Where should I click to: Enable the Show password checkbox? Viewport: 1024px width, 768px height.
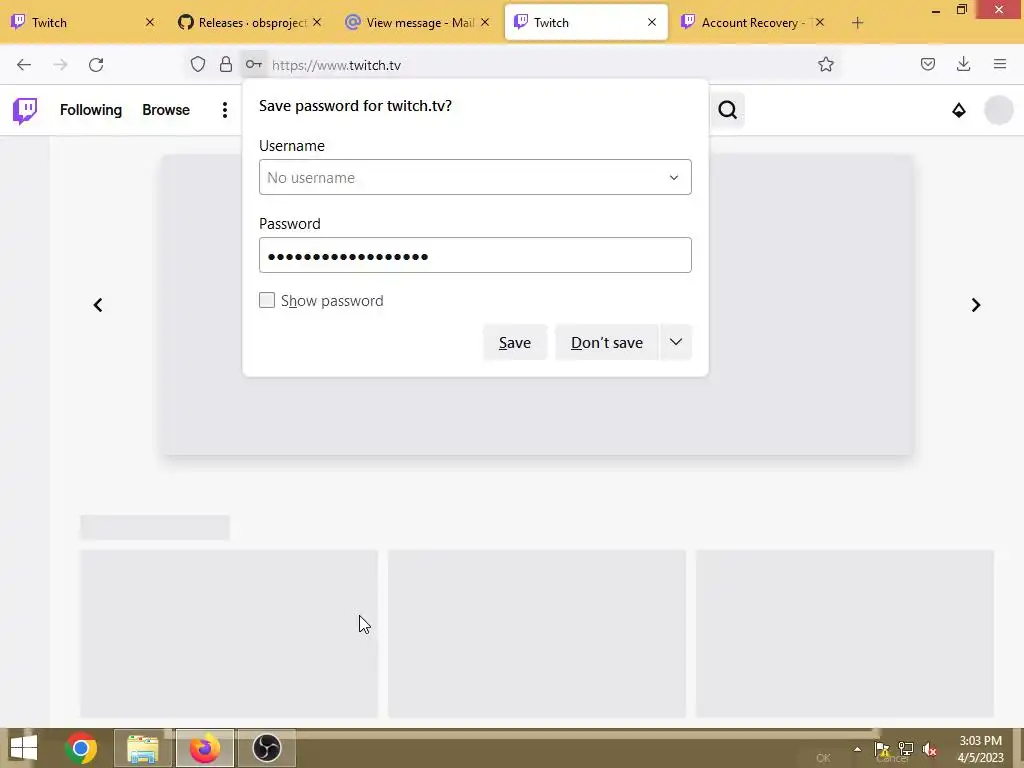pyautogui.click(x=267, y=300)
